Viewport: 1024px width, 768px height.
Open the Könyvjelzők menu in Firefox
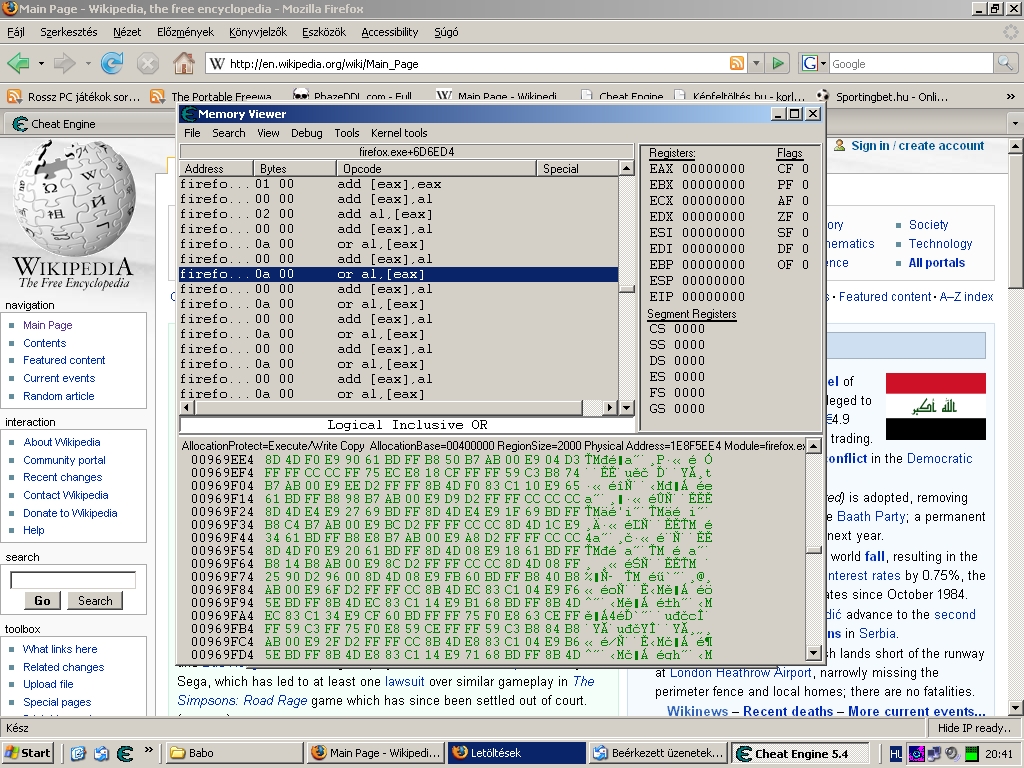(x=257, y=32)
